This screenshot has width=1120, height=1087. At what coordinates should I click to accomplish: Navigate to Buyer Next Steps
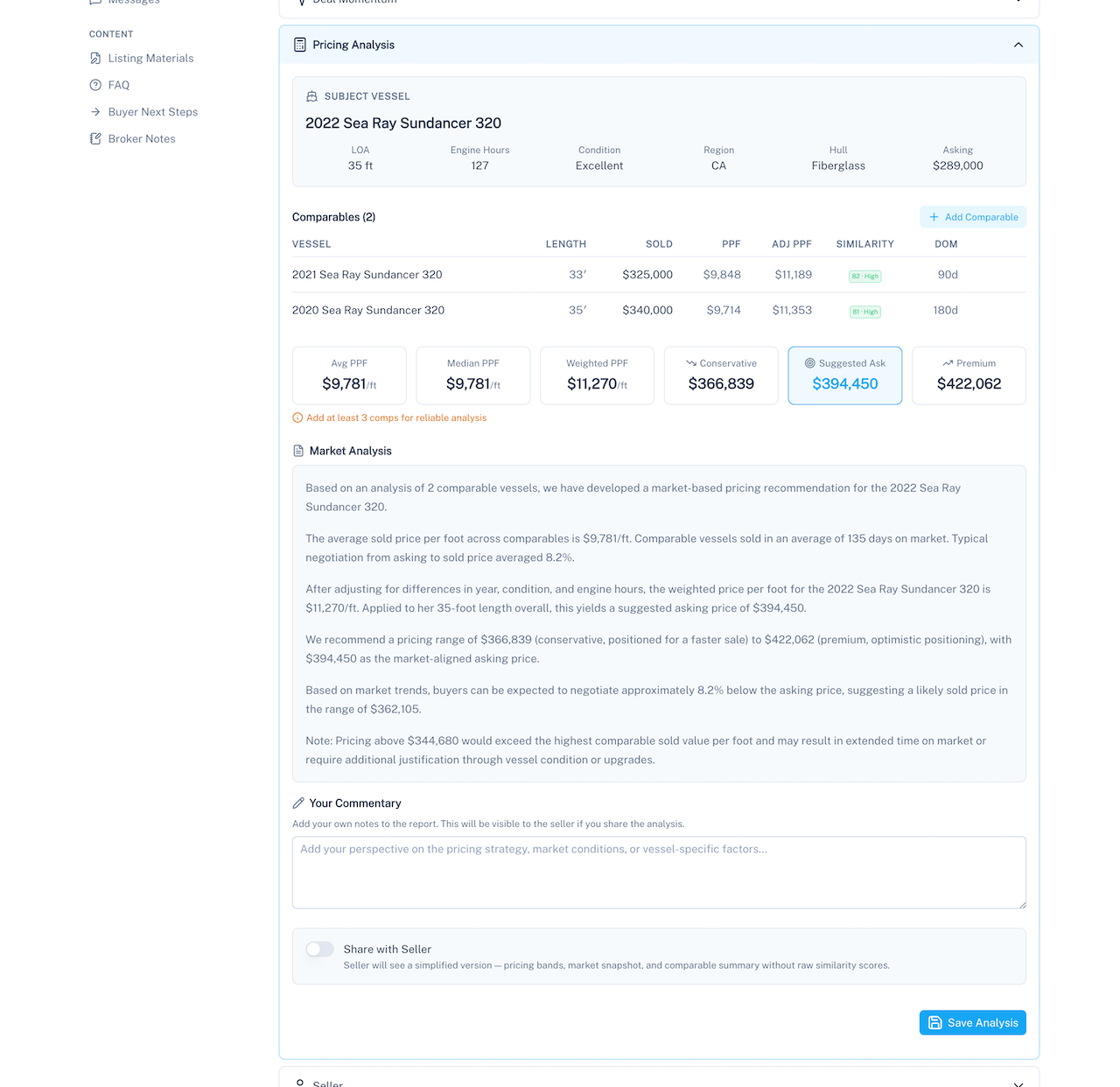pyautogui.click(x=153, y=112)
